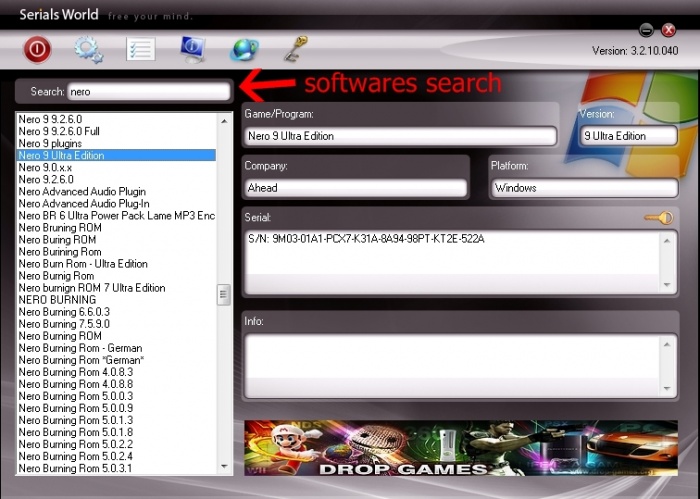Image resolution: width=700 pixels, height=499 pixels.
Task: Open the checklist icon in toolbar
Action: coord(141,49)
